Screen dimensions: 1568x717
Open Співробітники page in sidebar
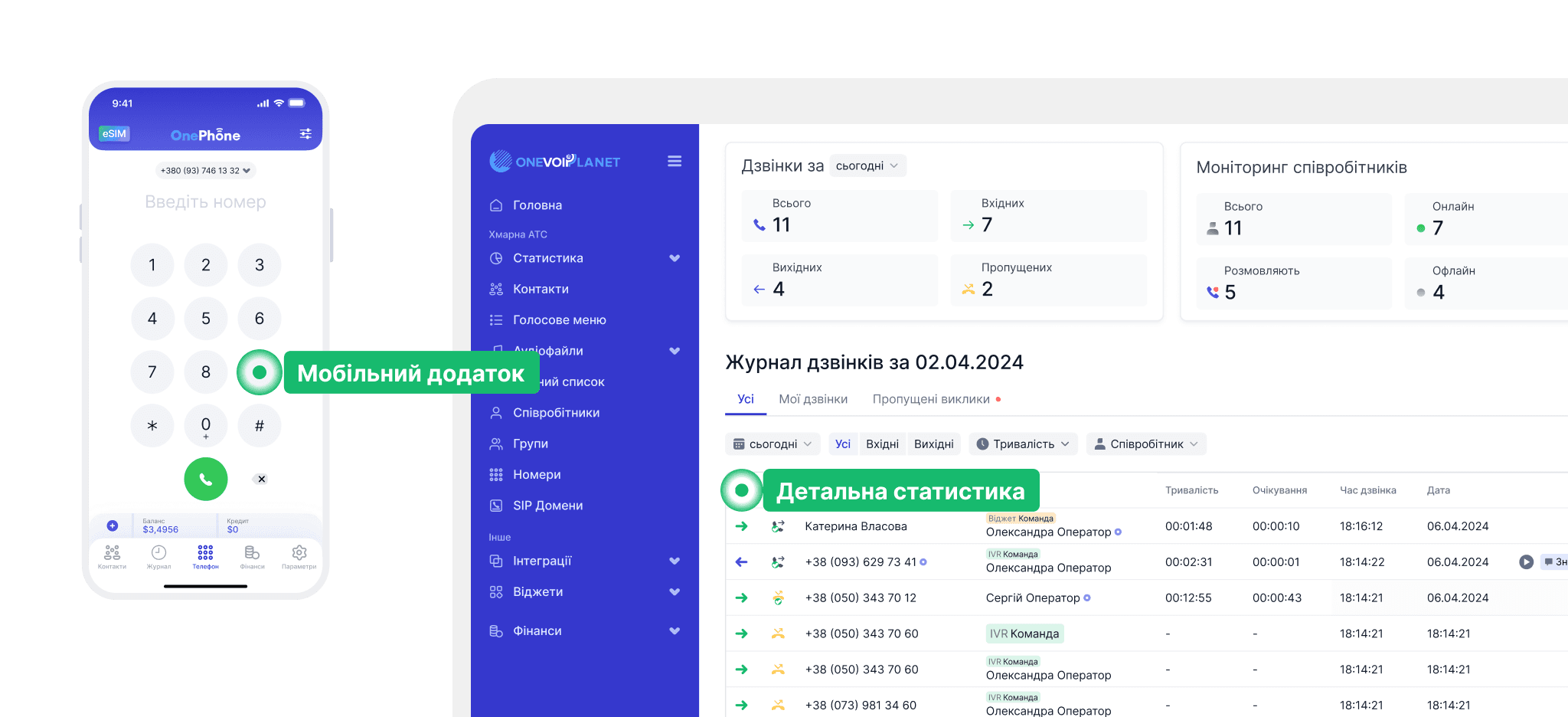pos(556,413)
